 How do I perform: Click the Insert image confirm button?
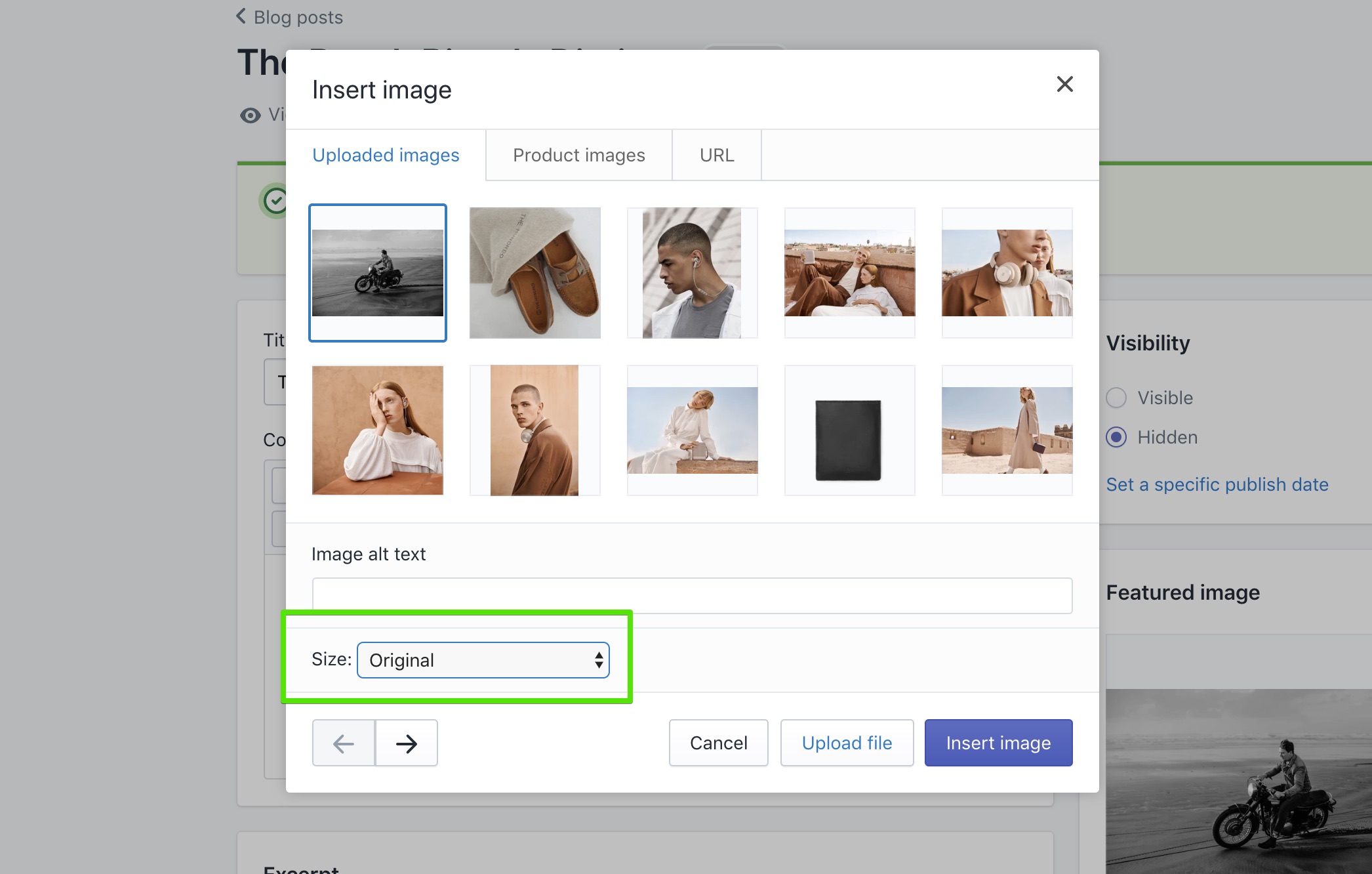(x=998, y=742)
